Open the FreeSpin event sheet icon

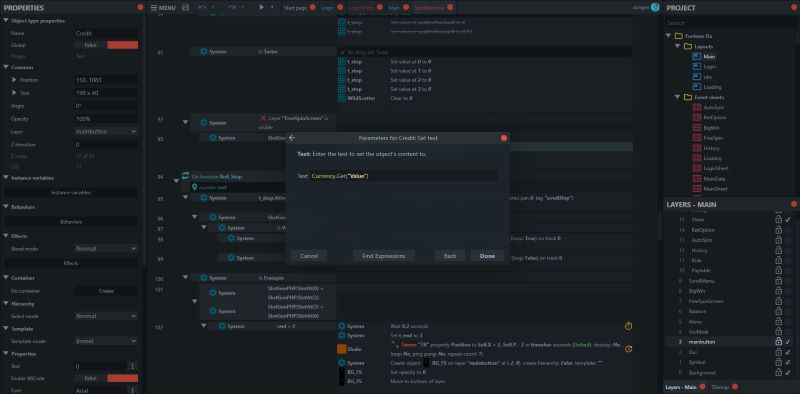click(x=696, y=138)
